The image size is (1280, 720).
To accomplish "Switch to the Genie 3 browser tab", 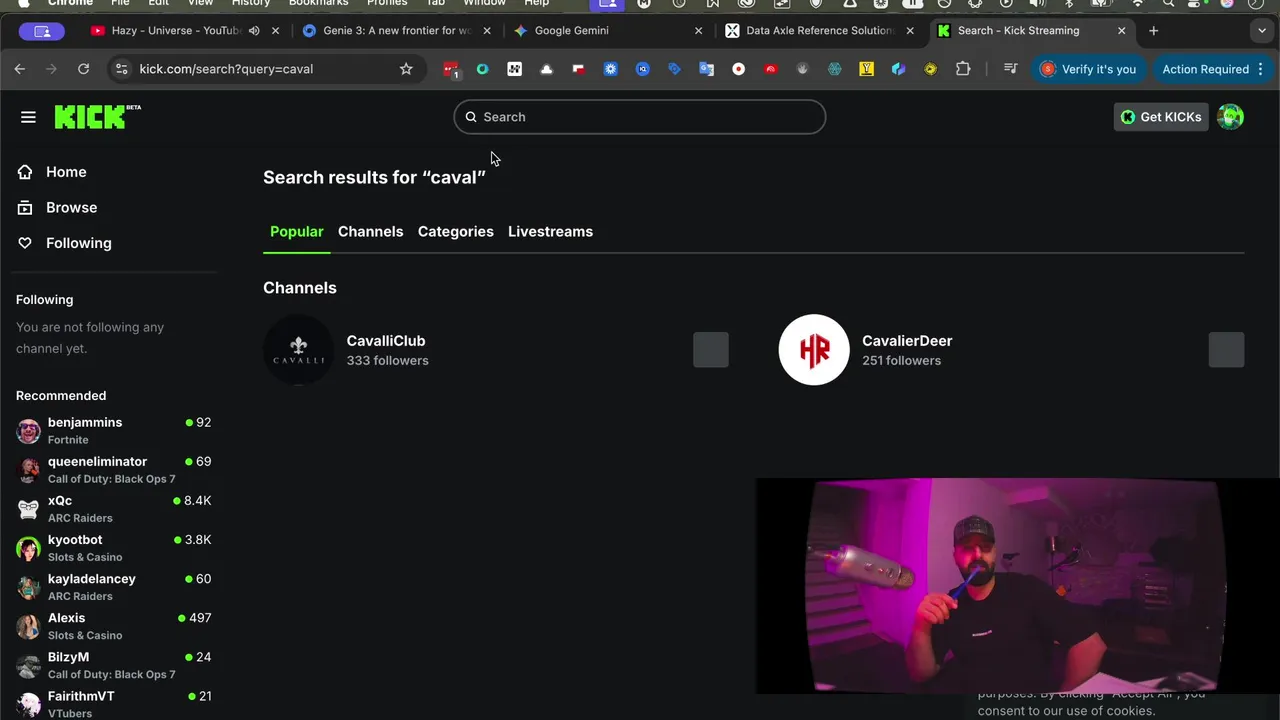I will point(395,30).
